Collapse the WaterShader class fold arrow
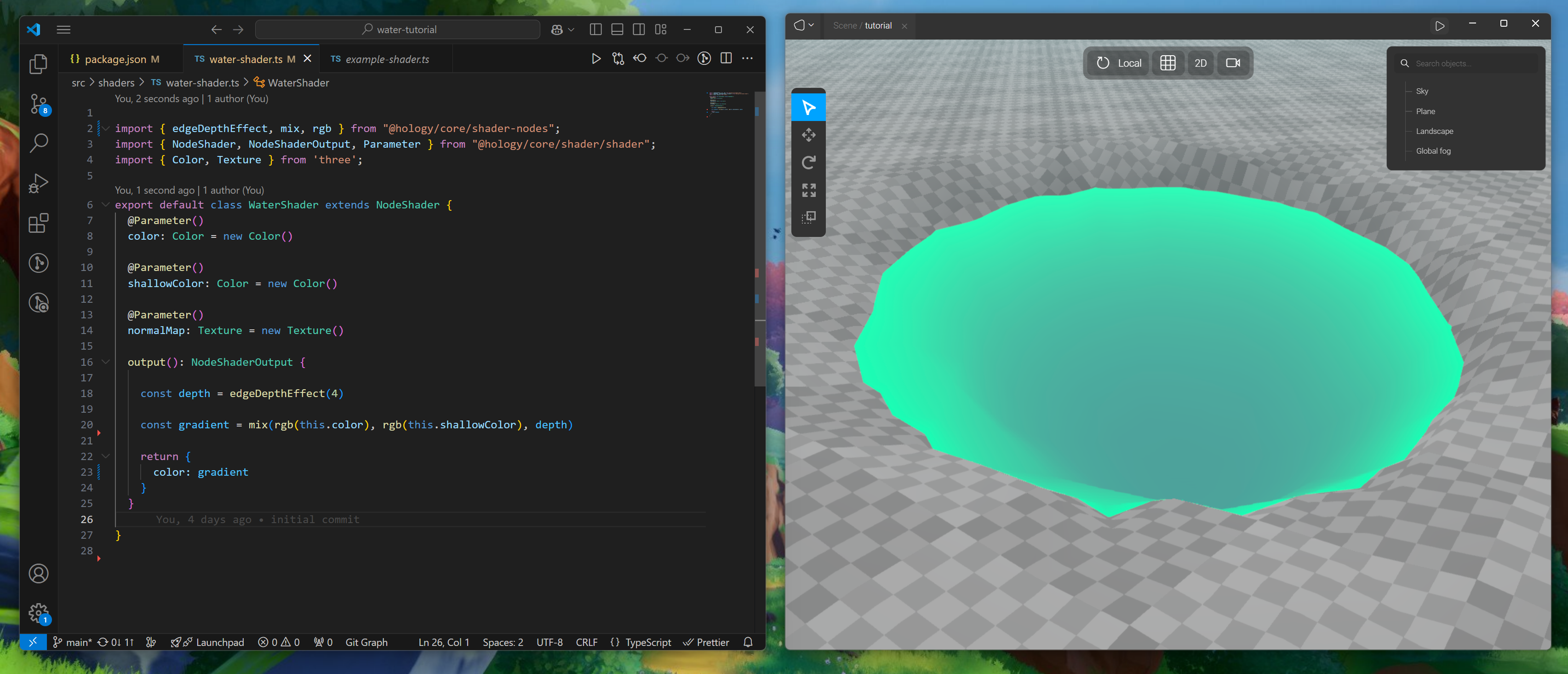Screen dimensions: 1568x674 (105, 205)
